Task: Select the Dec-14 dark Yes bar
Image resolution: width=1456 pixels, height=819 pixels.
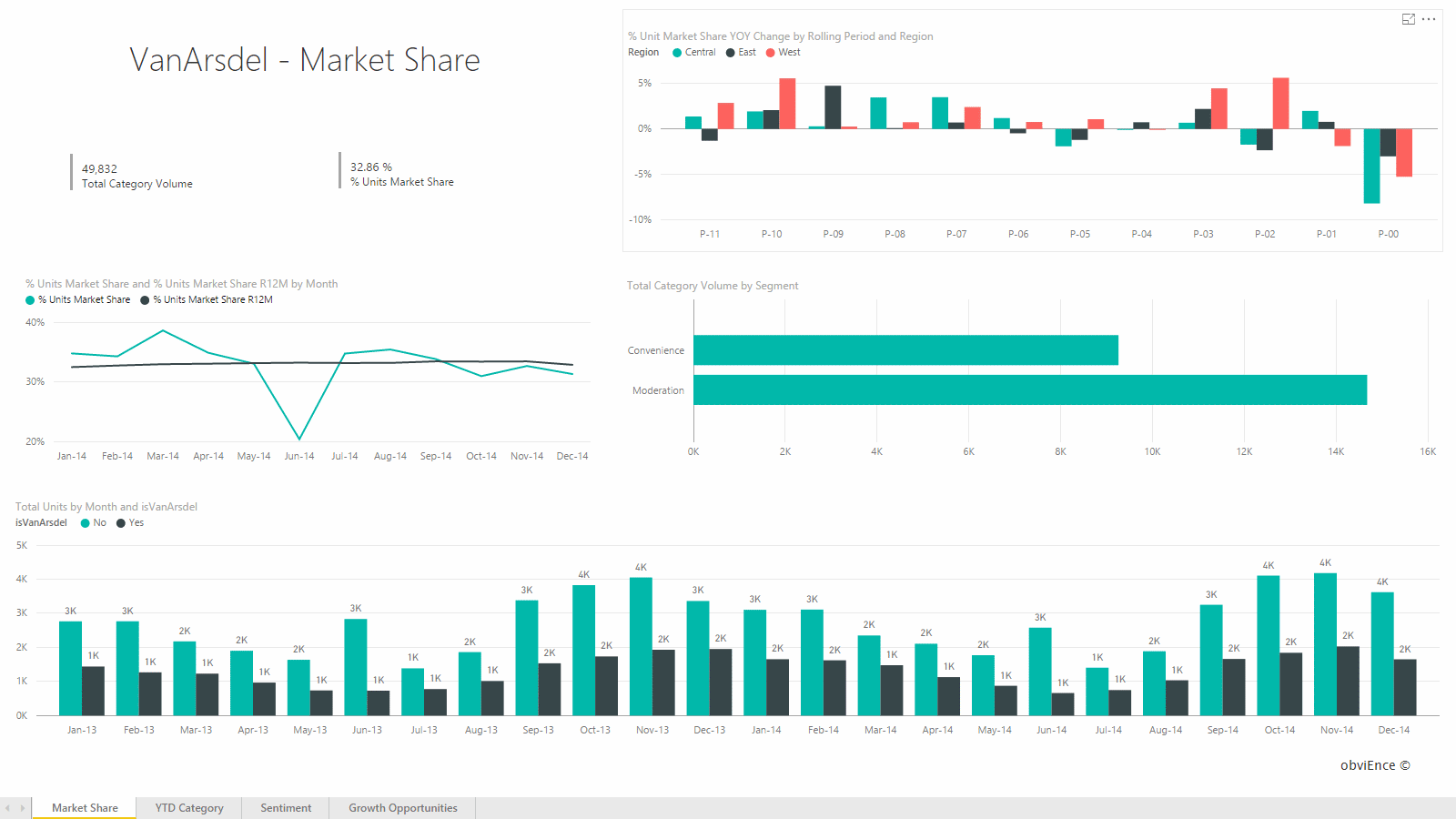Action: (x=1405, y=687)
